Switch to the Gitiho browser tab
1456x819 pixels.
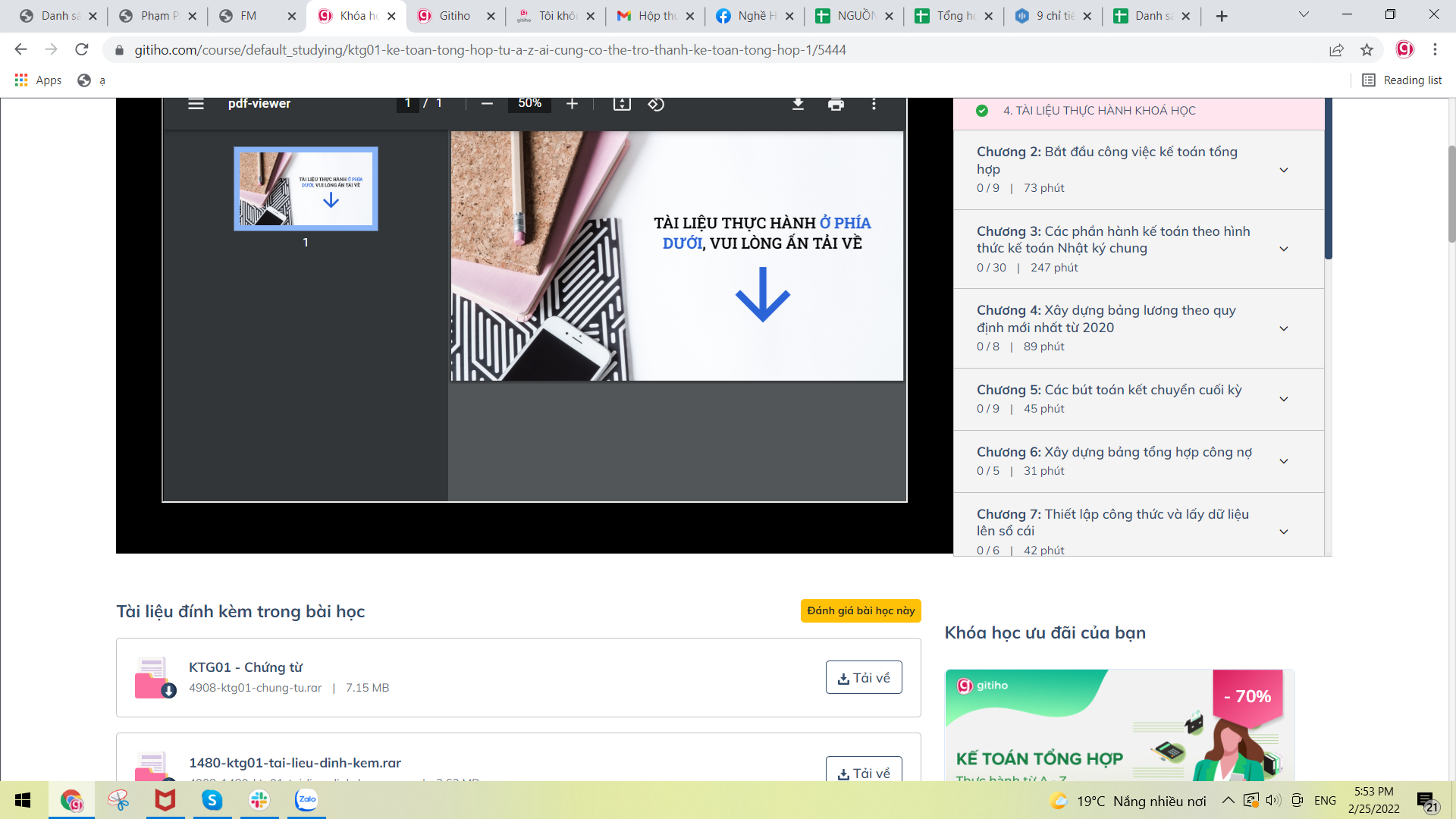click(x=453, y=16)
